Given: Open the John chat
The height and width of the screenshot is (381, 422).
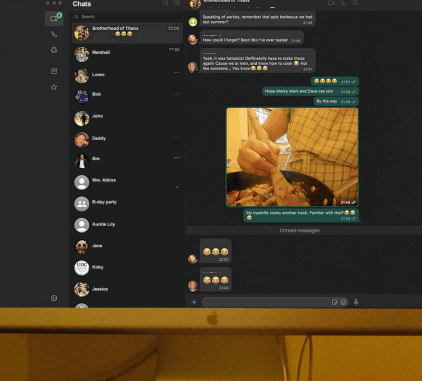Looking at the screenshot, I should [127, 118].
